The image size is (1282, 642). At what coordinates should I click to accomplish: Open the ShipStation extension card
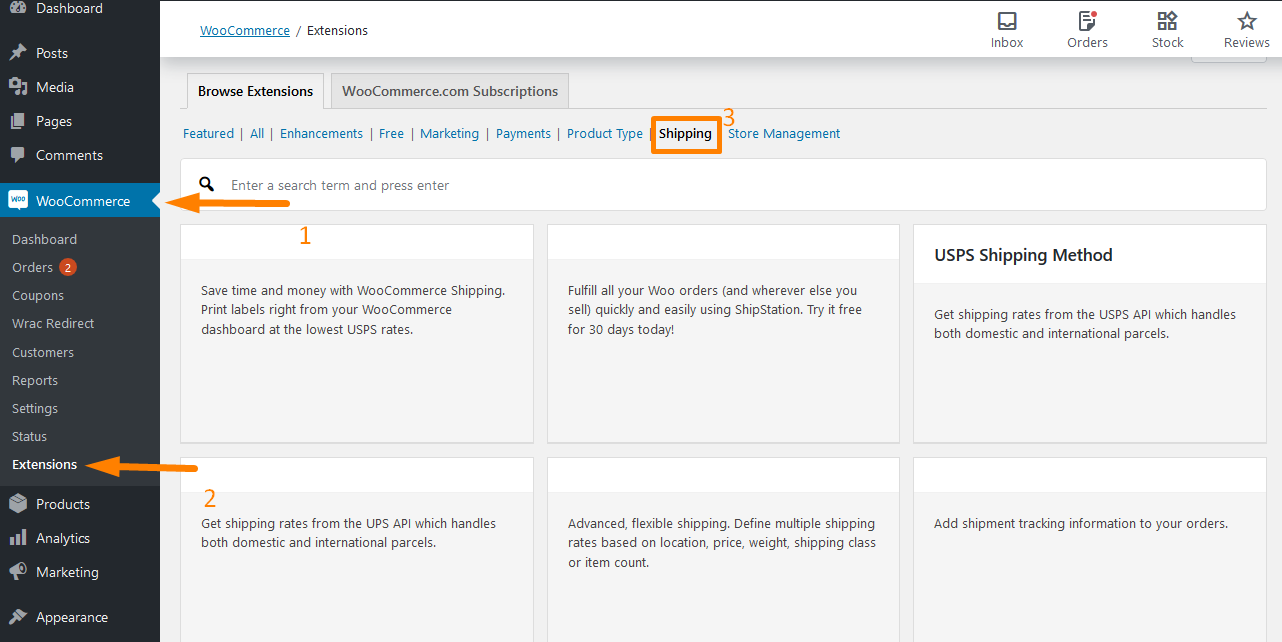coord(723,333)
